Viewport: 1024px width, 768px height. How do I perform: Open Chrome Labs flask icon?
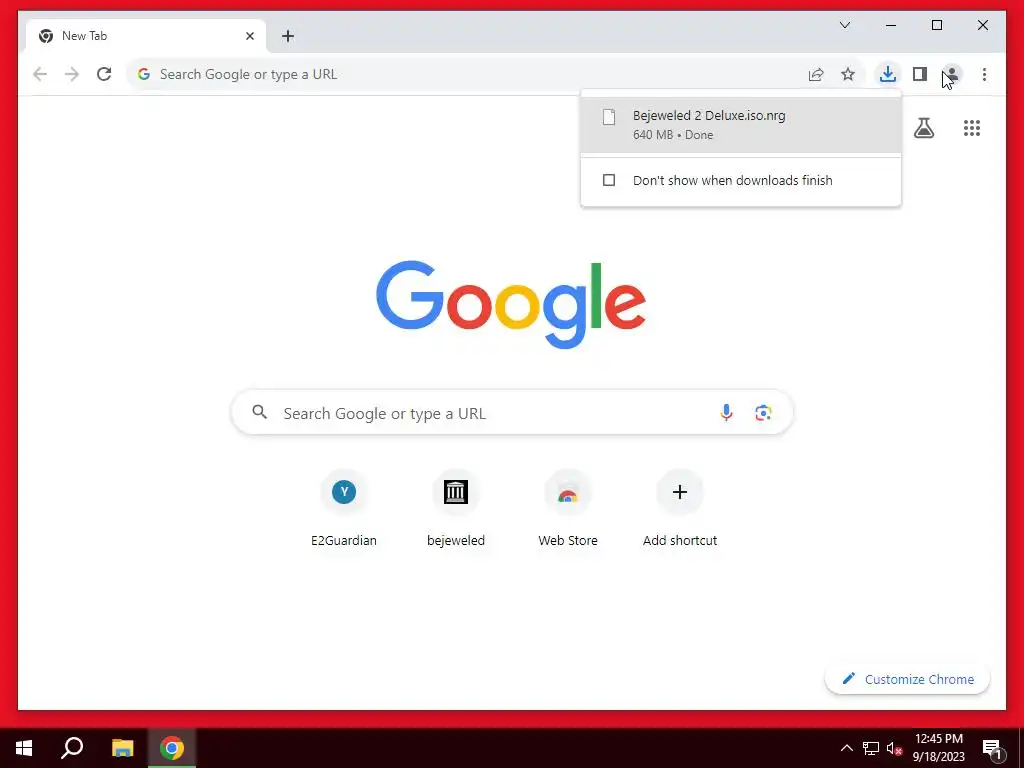click(x=923, y=128)
